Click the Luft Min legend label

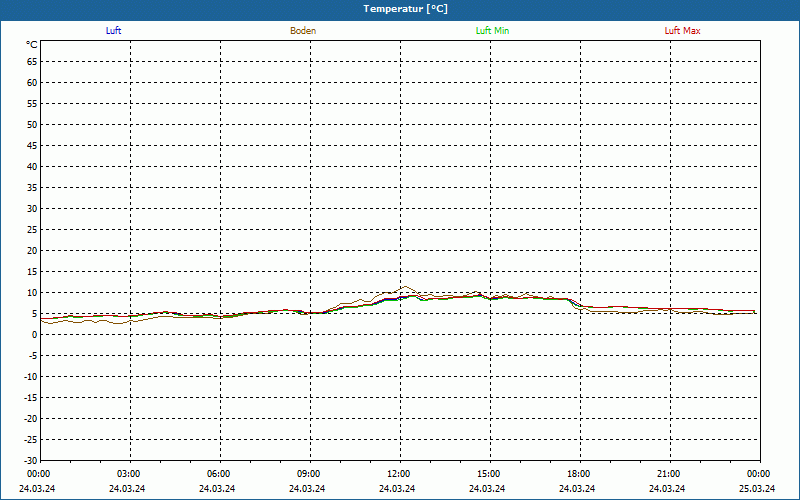pyautogui.click(x=492, y=31)
